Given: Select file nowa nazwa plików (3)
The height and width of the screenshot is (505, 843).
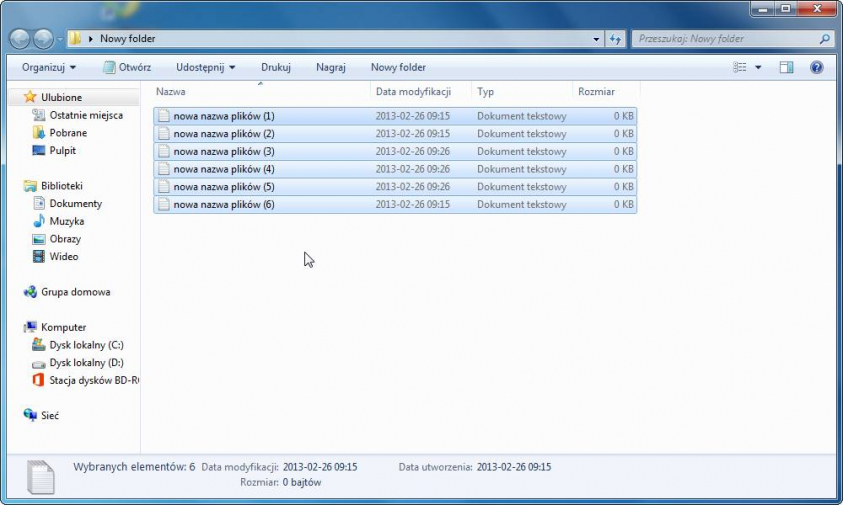Looking at the screenshot, I should tap(223, 151).
